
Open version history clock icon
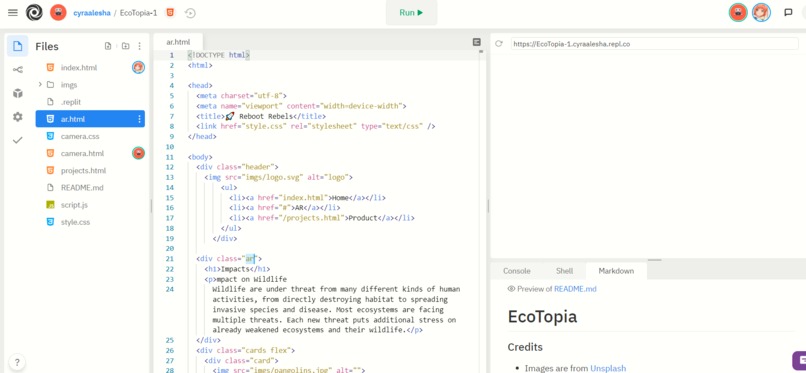[x=190, y=13]
